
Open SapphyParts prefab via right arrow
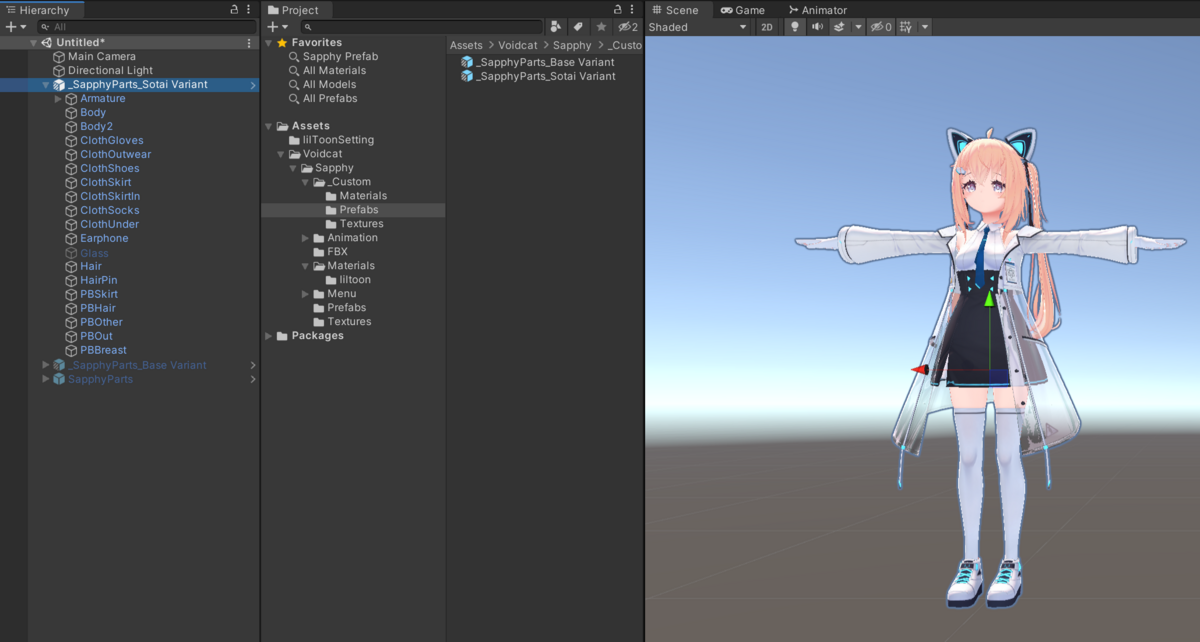tap(253, 379)
